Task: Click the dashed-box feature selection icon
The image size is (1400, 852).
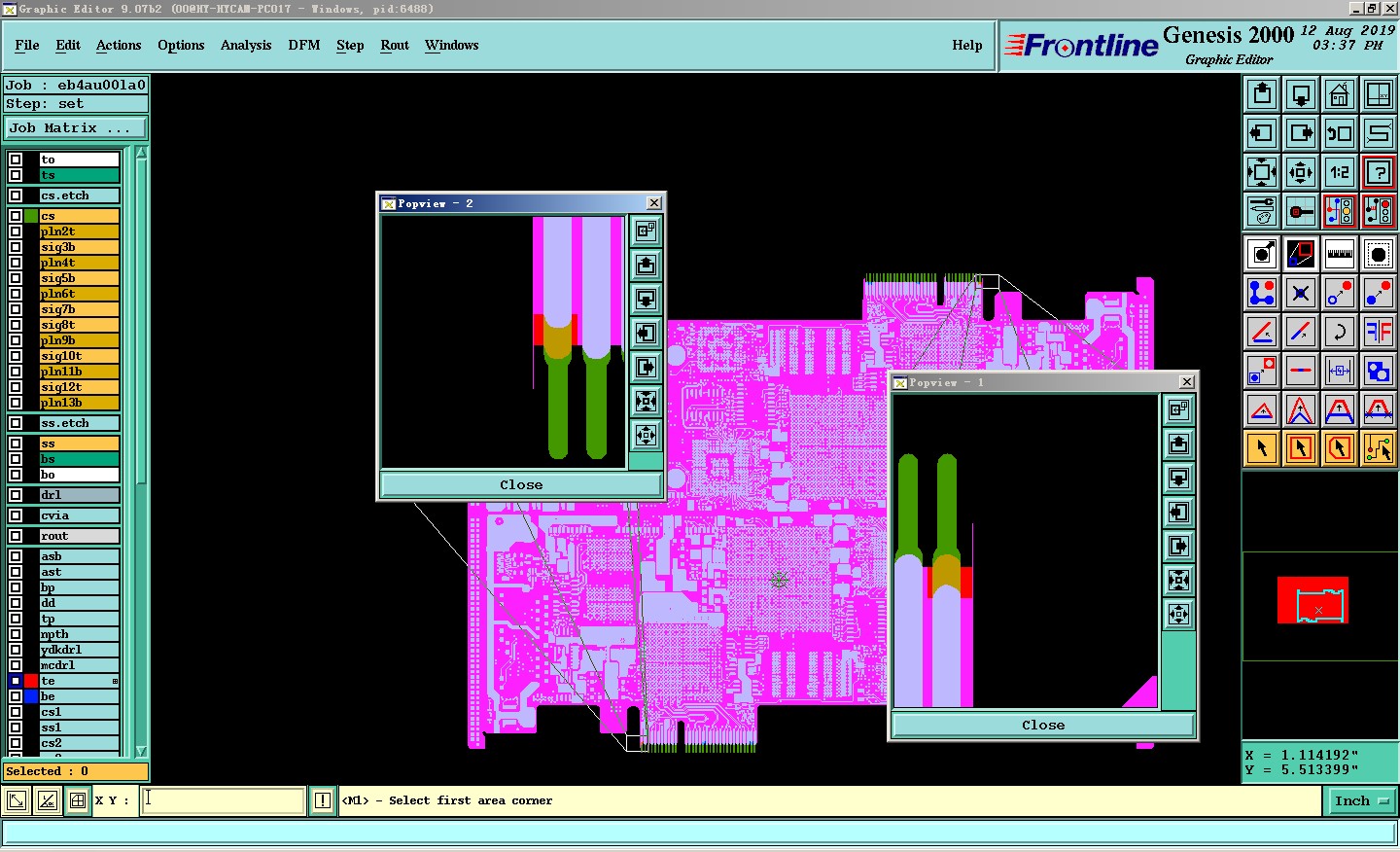Action: [1379, 254]
